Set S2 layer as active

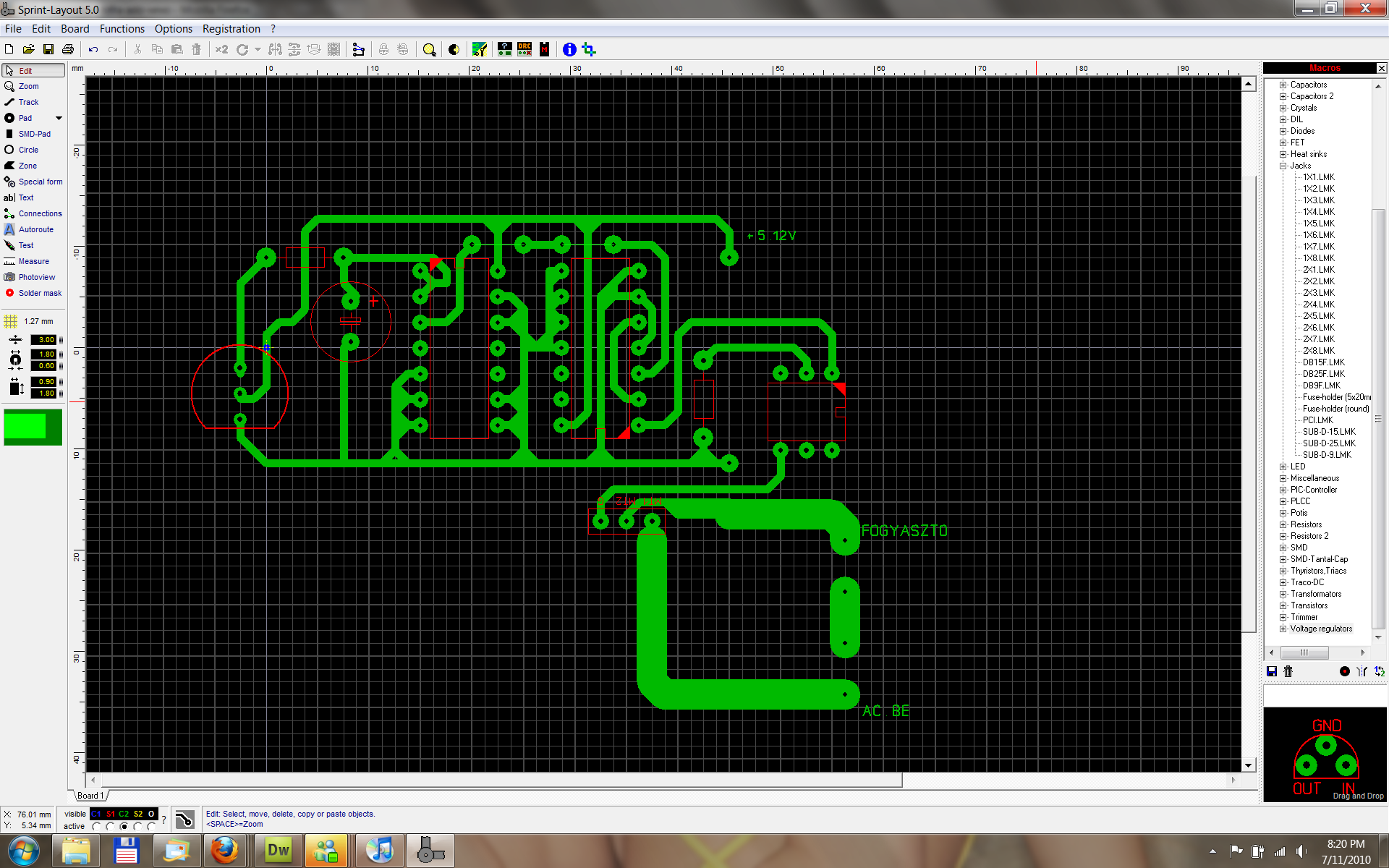point(137,826)
